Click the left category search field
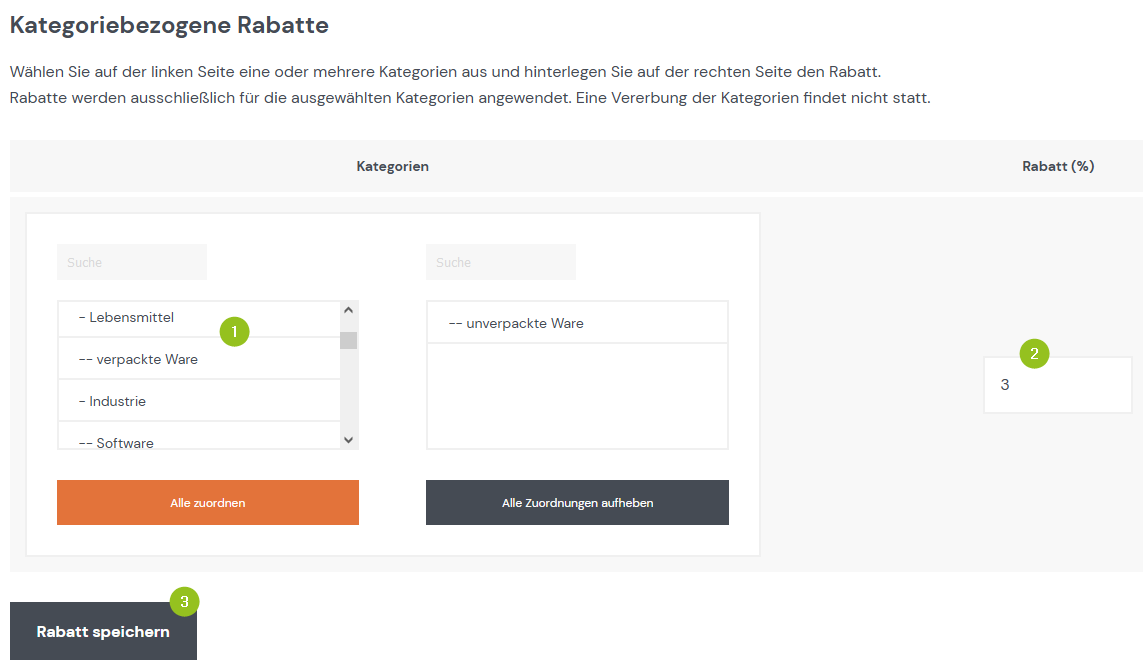Screen dimensions: 1143x671 [132, 262]
